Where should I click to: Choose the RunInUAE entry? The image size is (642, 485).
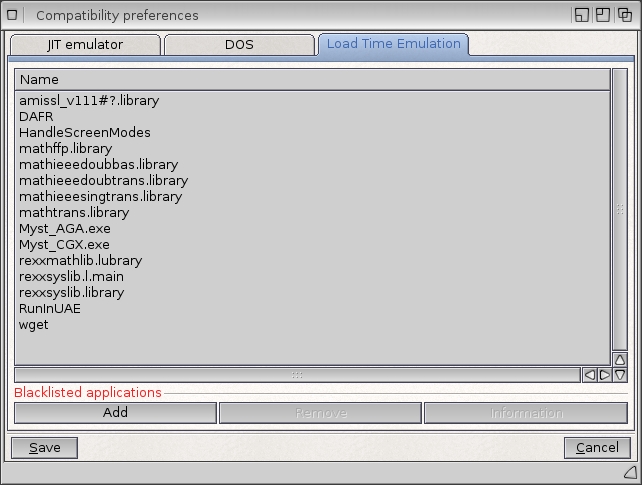[x=50, y=308]
